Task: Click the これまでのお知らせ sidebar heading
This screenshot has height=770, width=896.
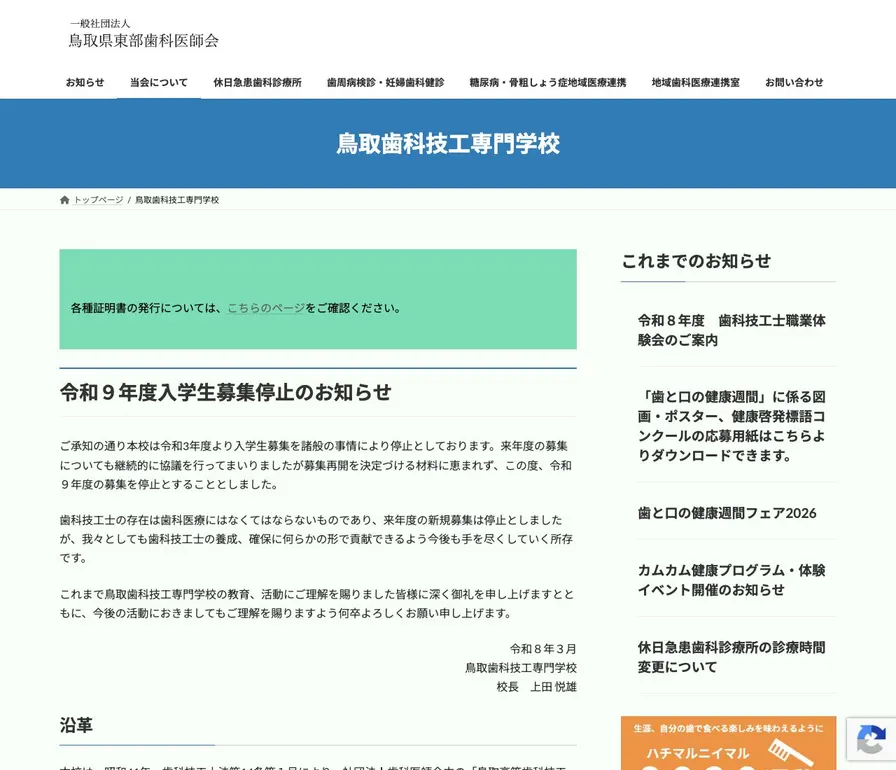Action: (696, 261)
